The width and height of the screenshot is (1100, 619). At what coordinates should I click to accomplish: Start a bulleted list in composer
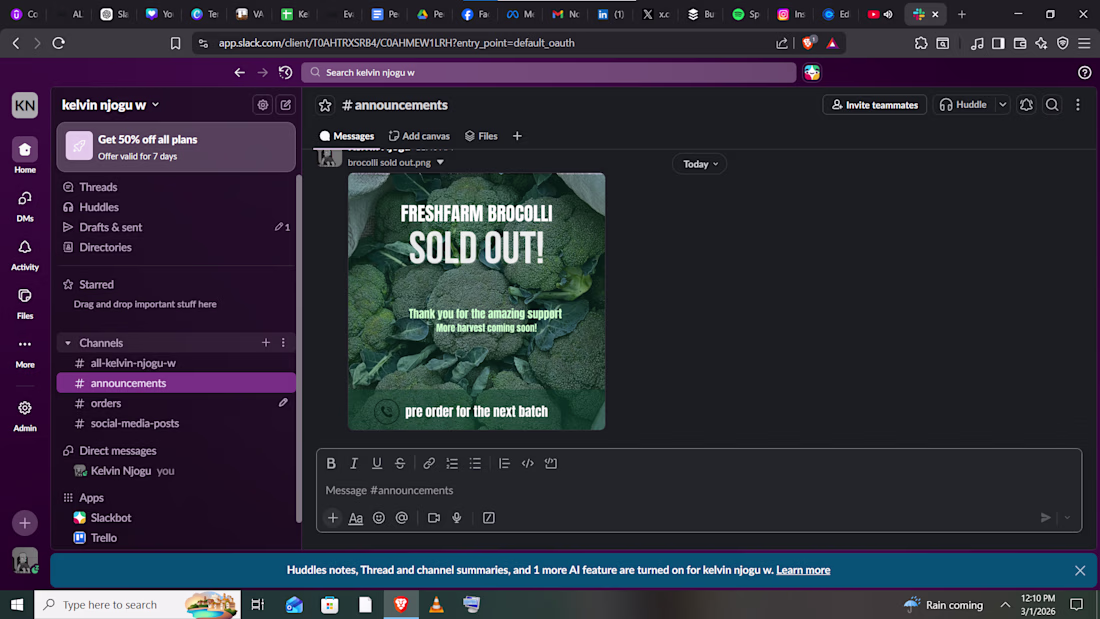[x=475, y=463]
